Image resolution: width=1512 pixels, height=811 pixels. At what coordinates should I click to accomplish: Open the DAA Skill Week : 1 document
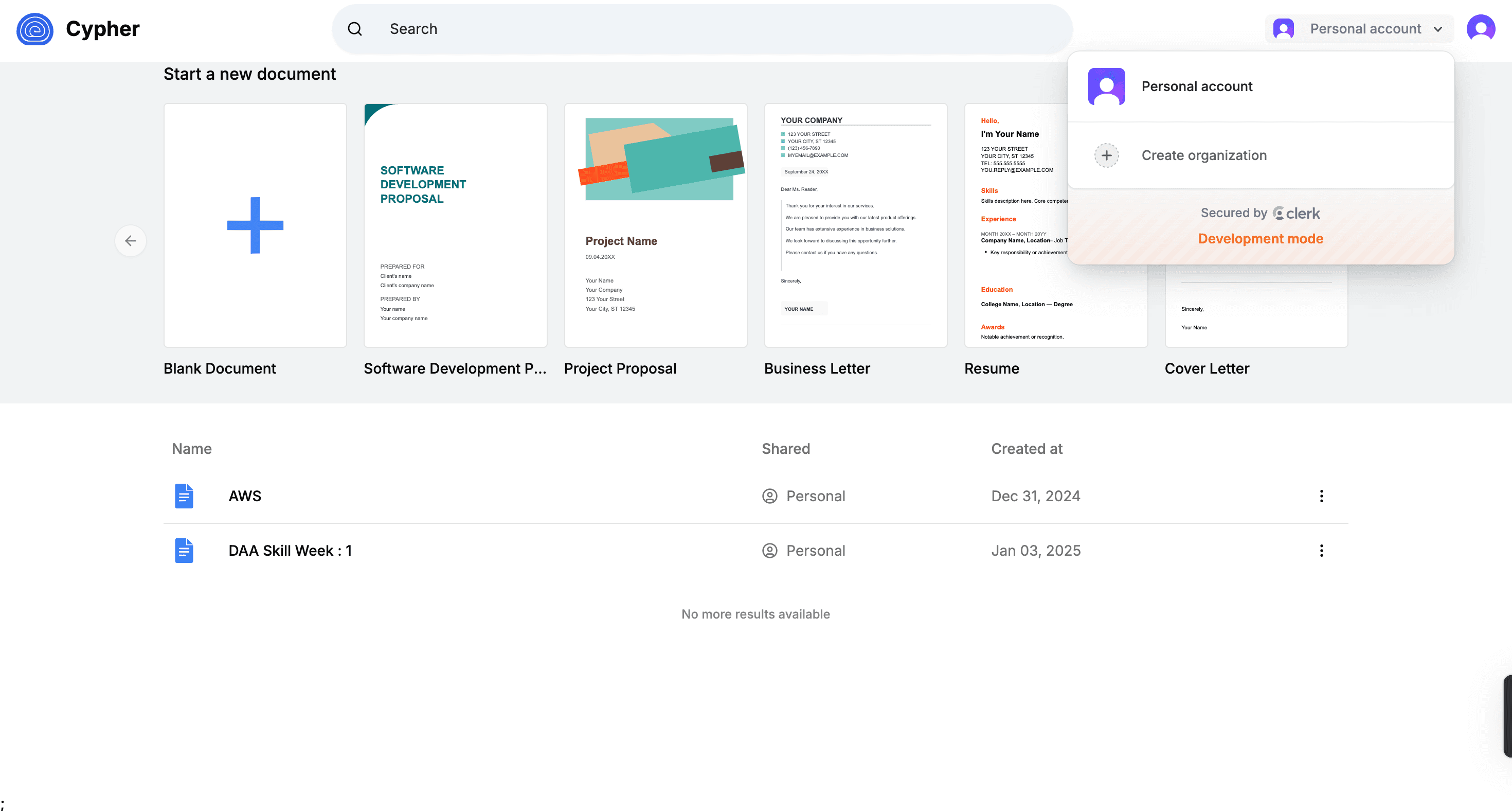(x=290, y=551)
